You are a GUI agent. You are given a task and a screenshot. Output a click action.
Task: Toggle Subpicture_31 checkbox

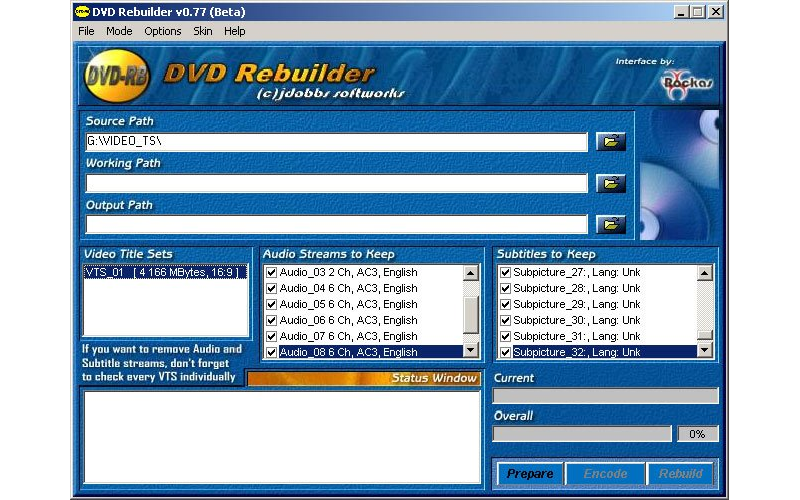click(x=505, y=336)
